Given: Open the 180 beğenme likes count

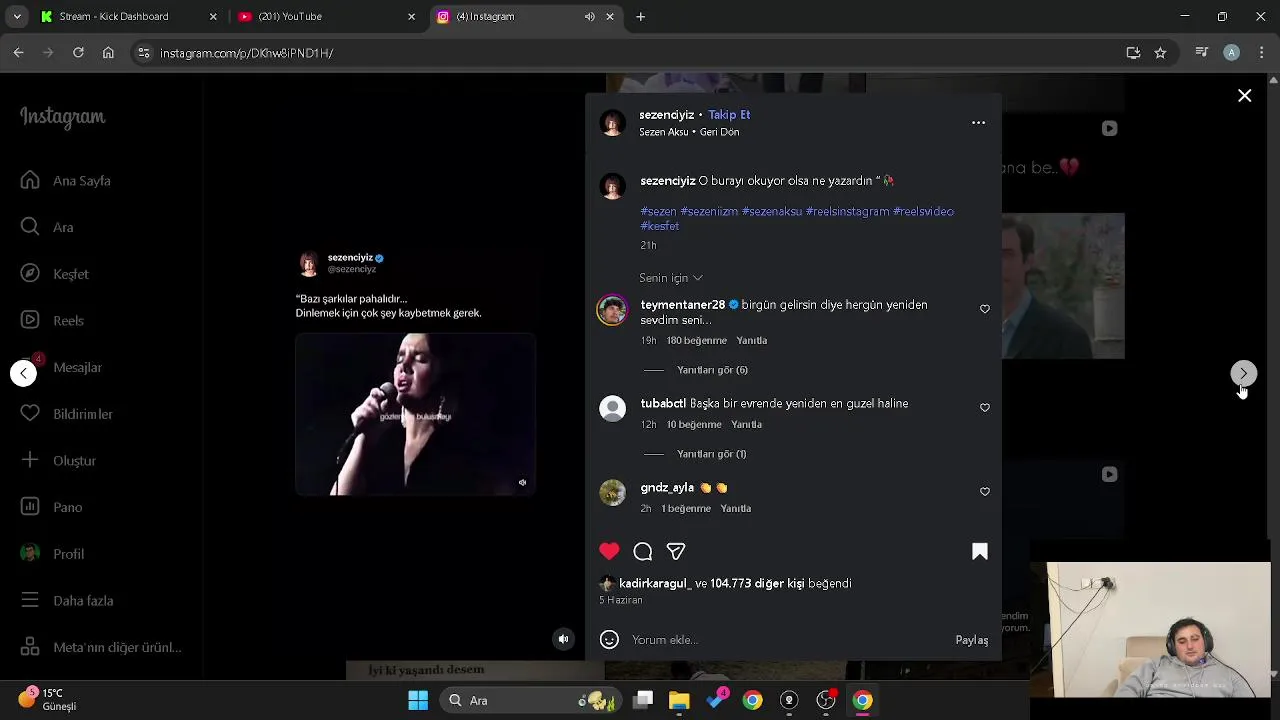Looking at the screenshot, I should (697, 340).
